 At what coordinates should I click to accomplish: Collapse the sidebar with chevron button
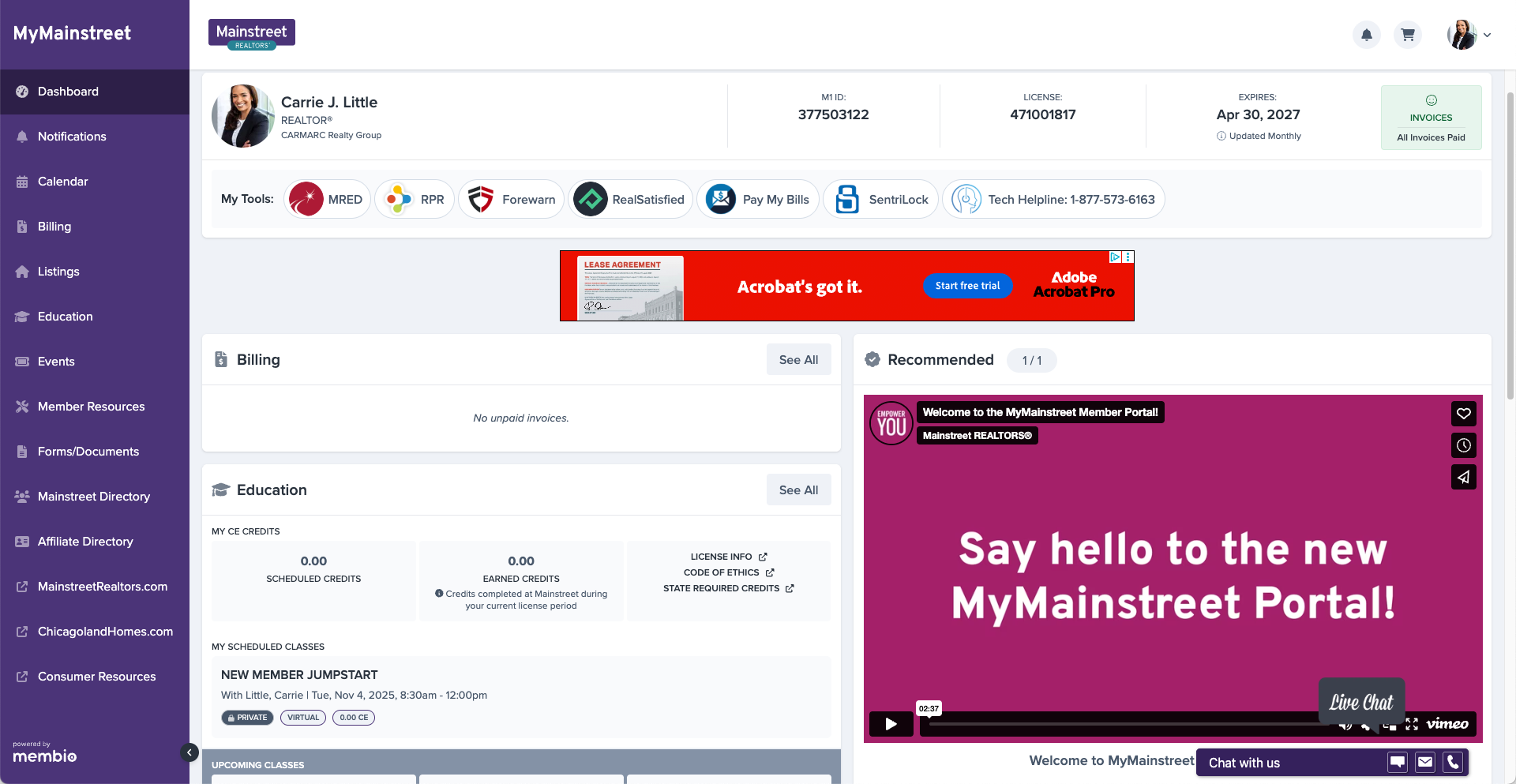189,752
